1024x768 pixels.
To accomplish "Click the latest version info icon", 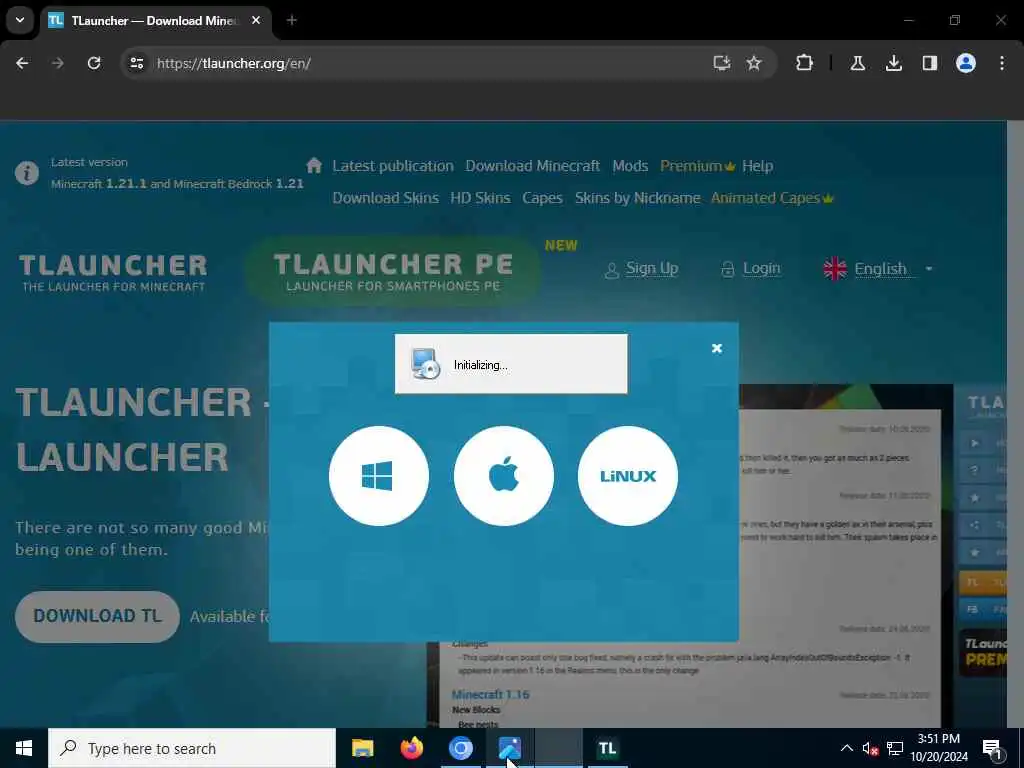I will 27,173.
